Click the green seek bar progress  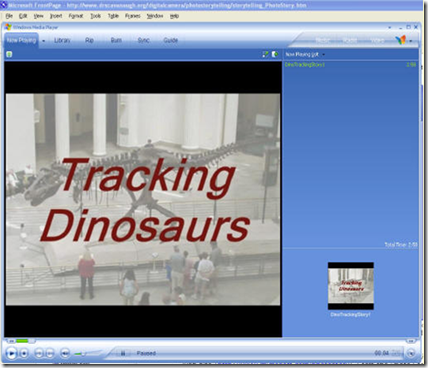(x=22, y=341)
